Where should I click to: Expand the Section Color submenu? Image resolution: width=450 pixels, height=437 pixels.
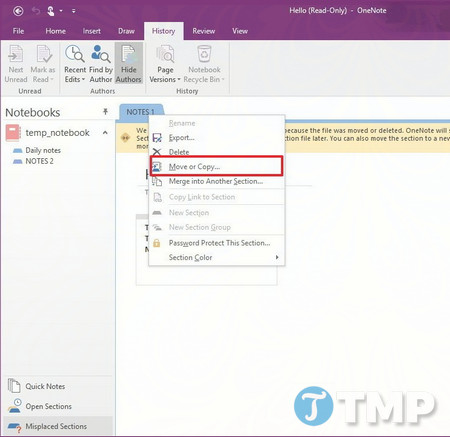coord(217,258)
